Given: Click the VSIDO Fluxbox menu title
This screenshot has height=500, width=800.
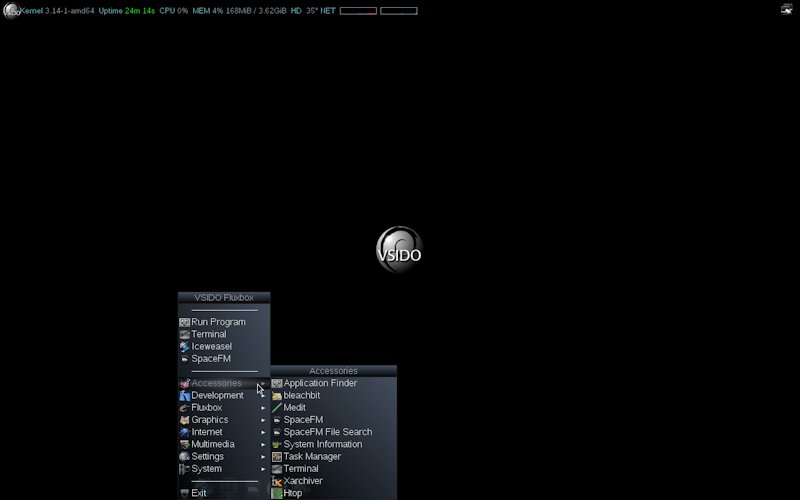Looking at the screenshot, I should [224, 297].
